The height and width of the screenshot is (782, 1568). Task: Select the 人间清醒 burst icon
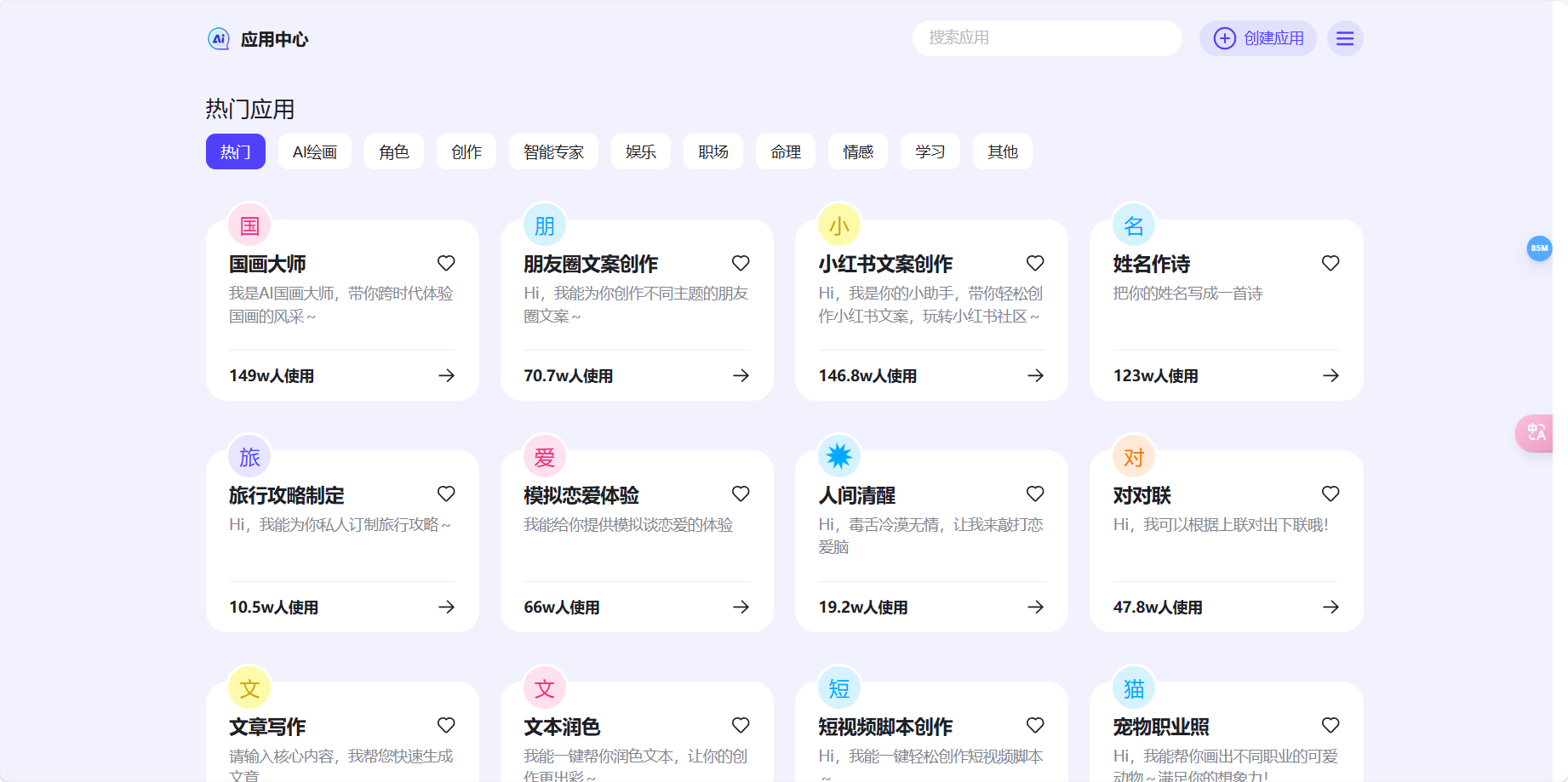pyautogui.click(x=838, y=455)
